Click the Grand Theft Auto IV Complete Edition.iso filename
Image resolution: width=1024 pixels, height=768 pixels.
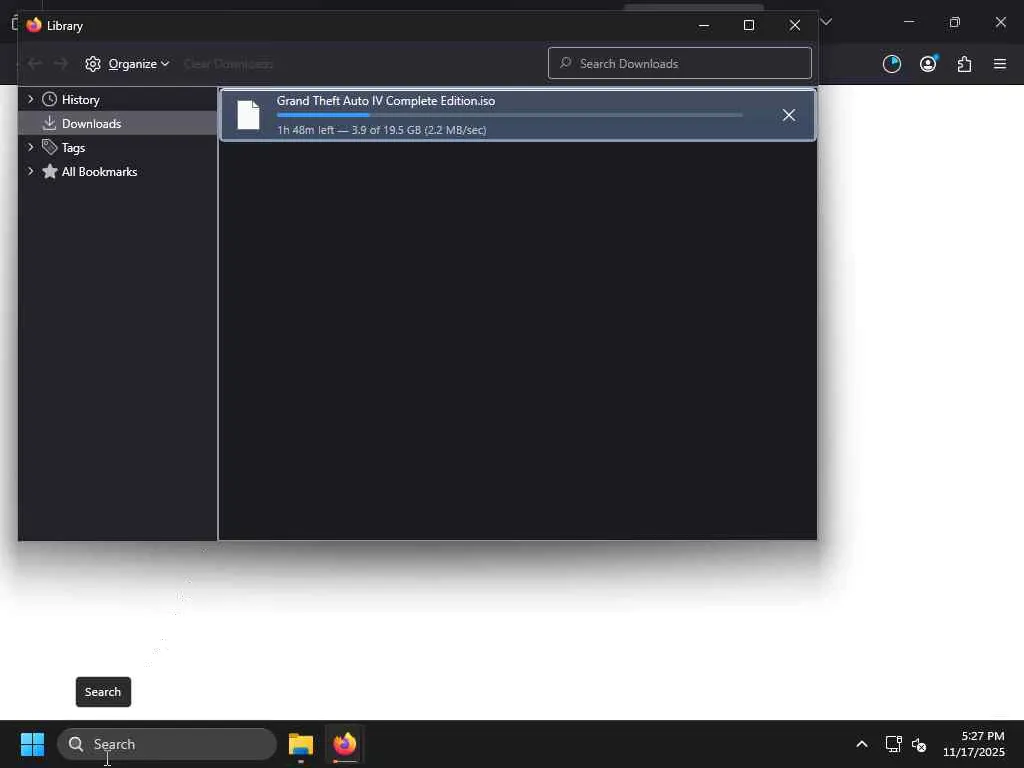tap(386, 101)
